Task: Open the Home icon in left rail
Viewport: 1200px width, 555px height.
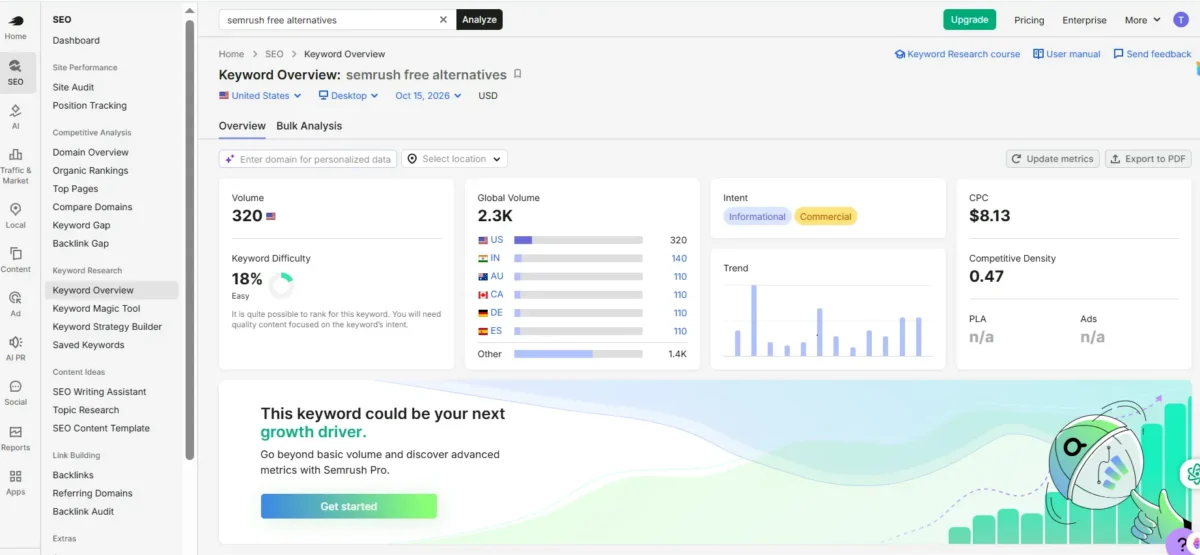Action: (15, 28)
